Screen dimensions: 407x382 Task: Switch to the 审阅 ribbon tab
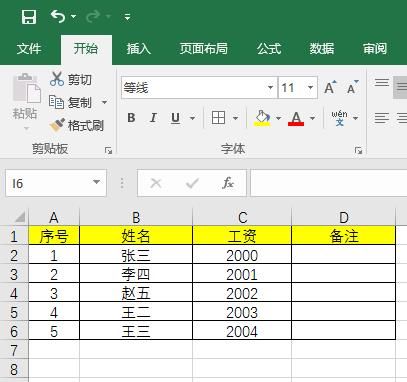pos(375,49)
